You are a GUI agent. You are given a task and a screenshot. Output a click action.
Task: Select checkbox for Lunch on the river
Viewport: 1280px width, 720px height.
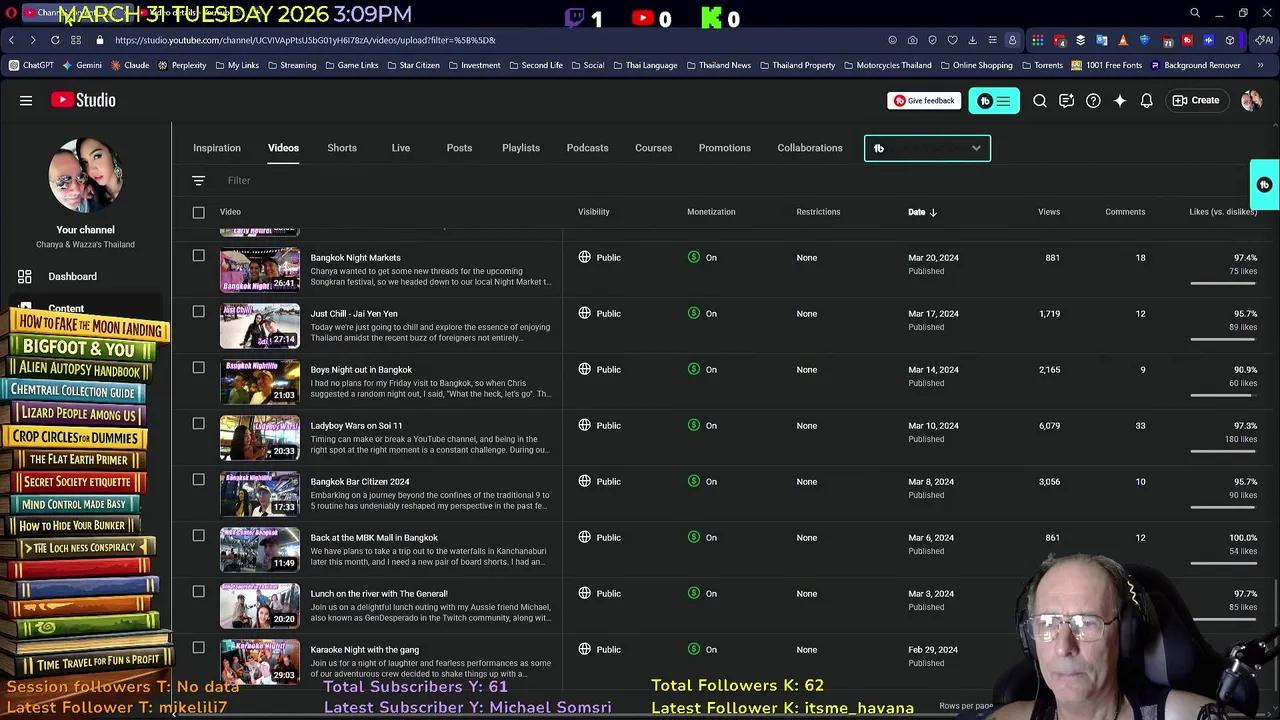point(198,592)
